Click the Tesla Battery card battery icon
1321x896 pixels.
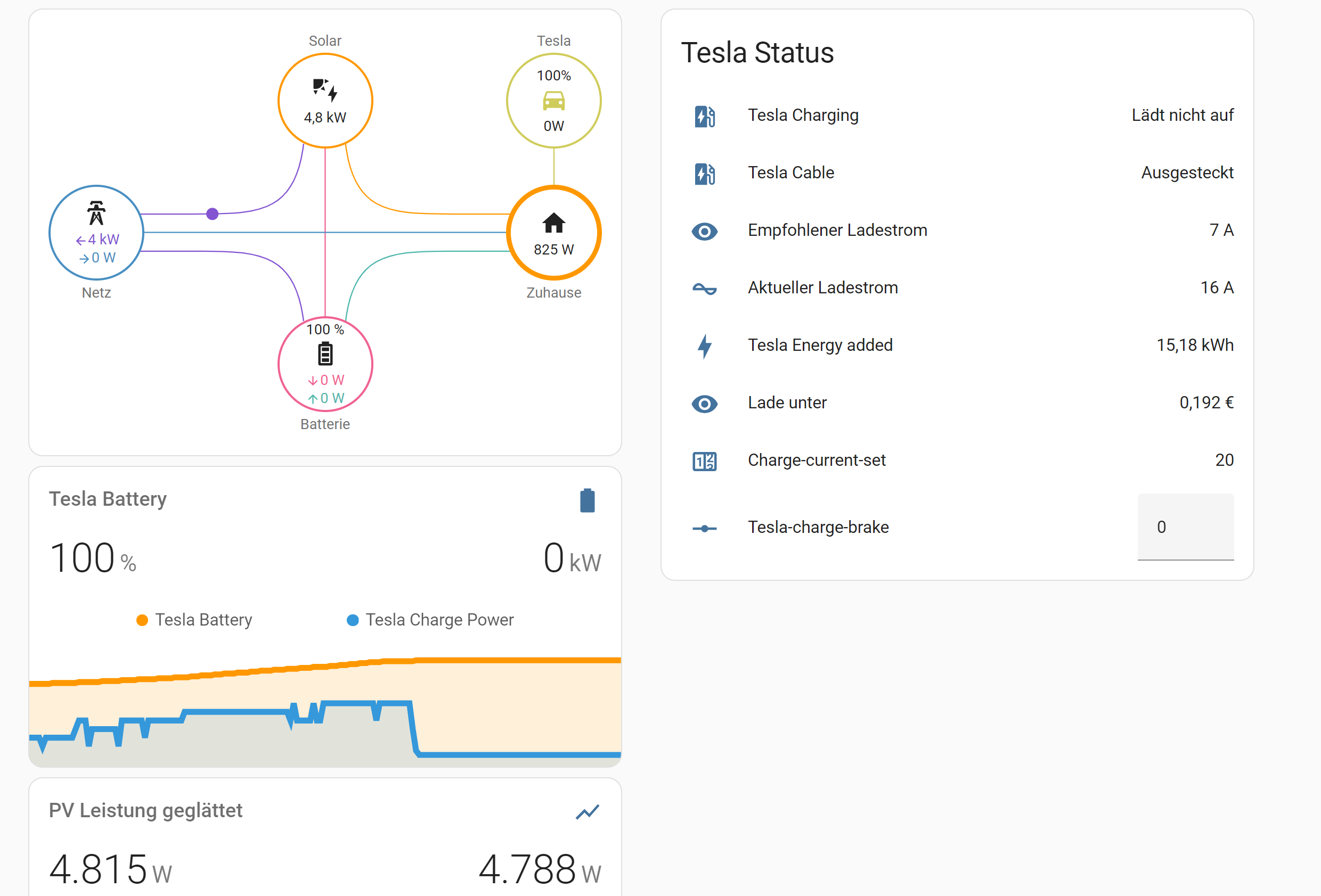tap(587, 500)
